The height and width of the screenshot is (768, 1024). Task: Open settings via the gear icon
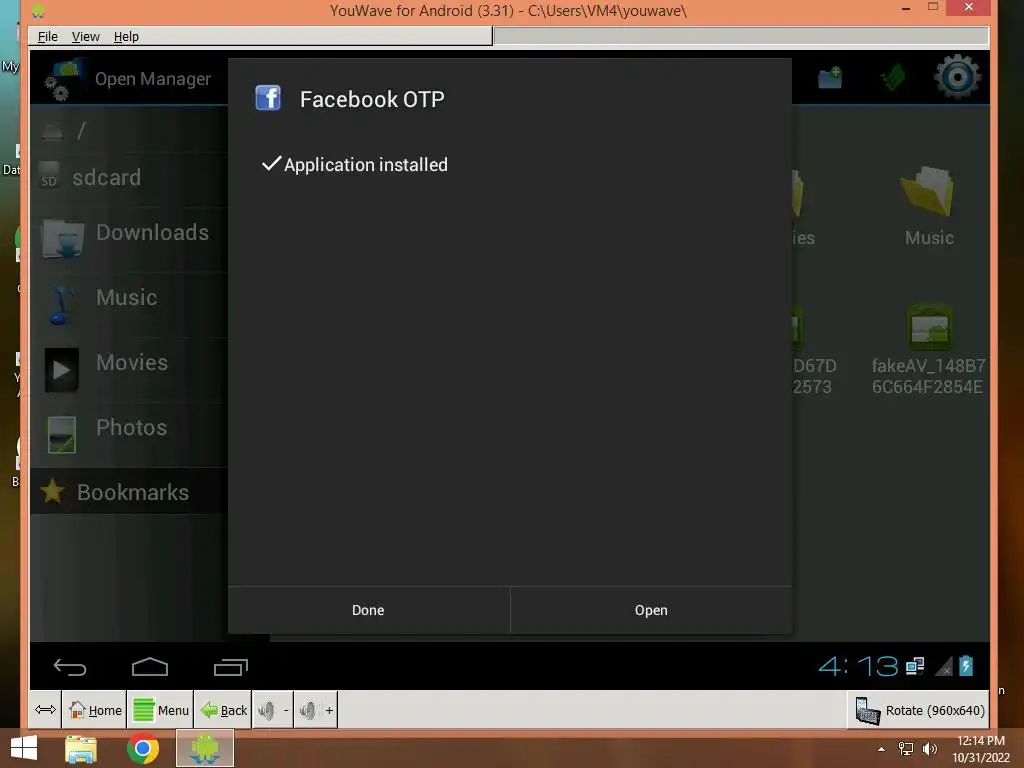957,77
